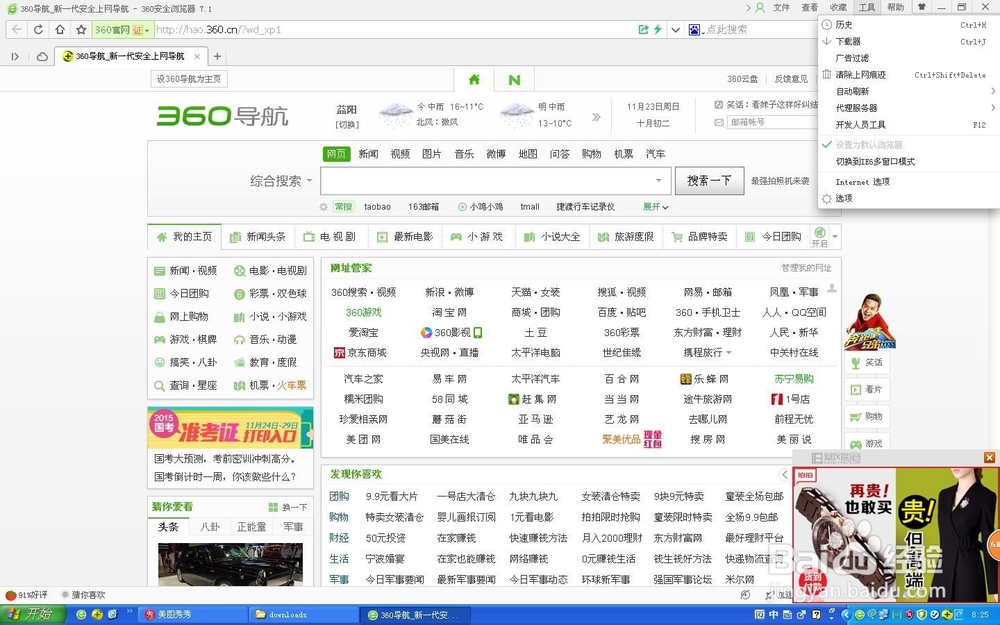Expand the search box suggestion arrow
The height and width of the screenshot is (625, 1000).
[658, 180]
